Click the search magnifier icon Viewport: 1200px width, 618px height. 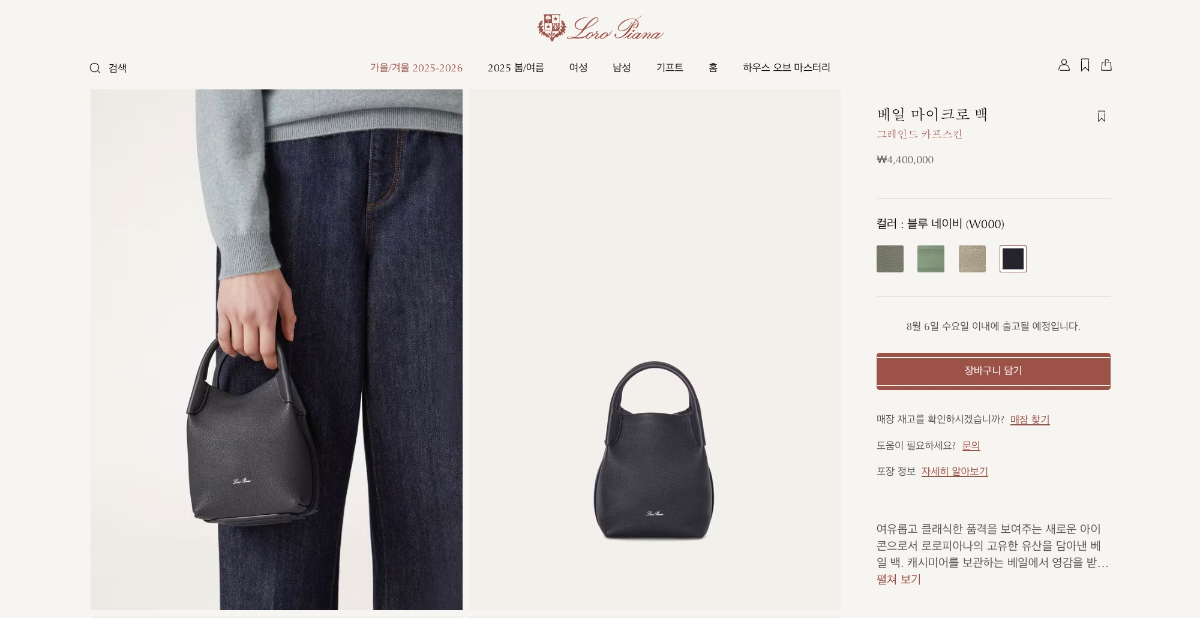point(95,68)
